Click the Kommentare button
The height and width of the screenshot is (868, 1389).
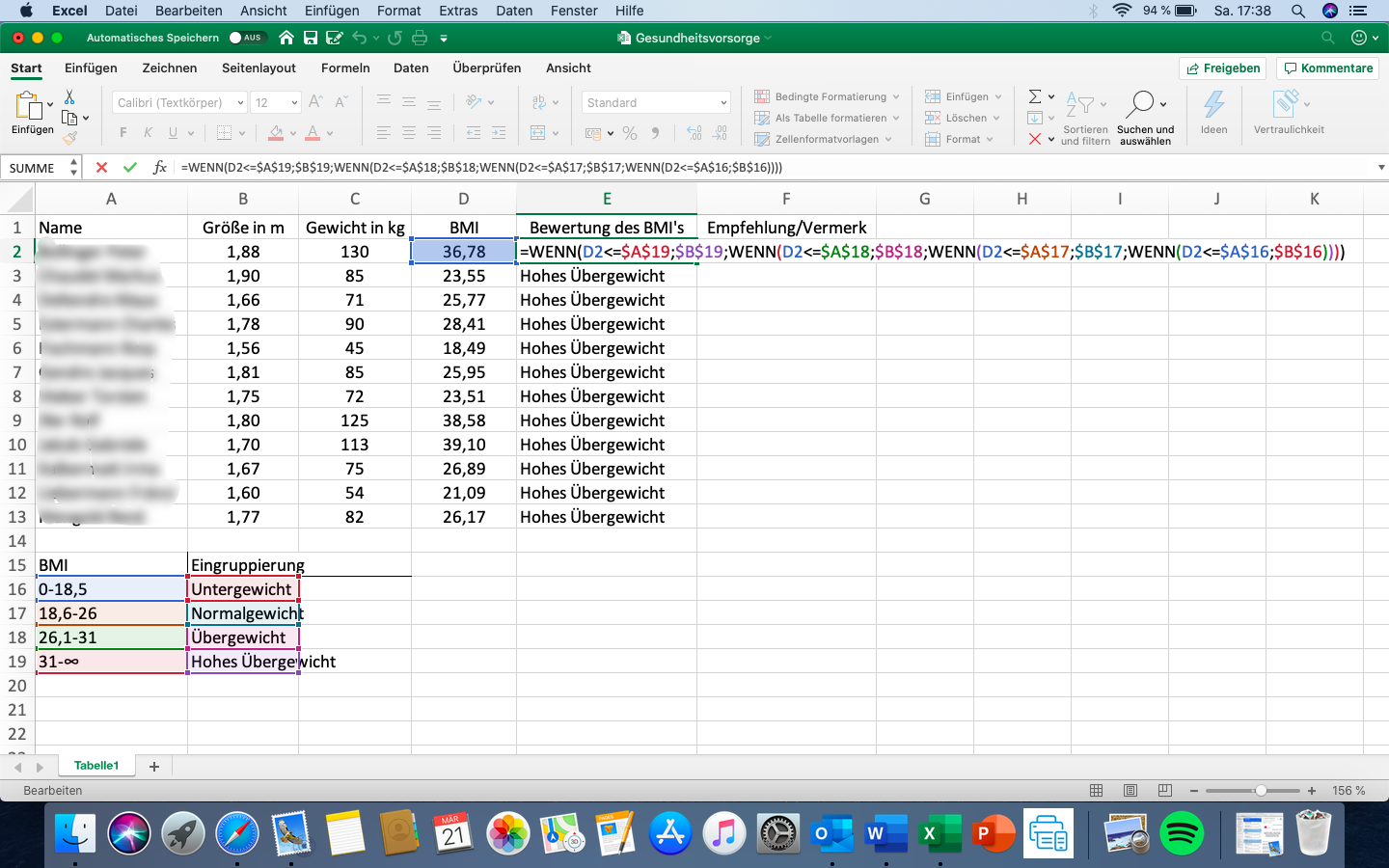click(x=1328, y=68)
